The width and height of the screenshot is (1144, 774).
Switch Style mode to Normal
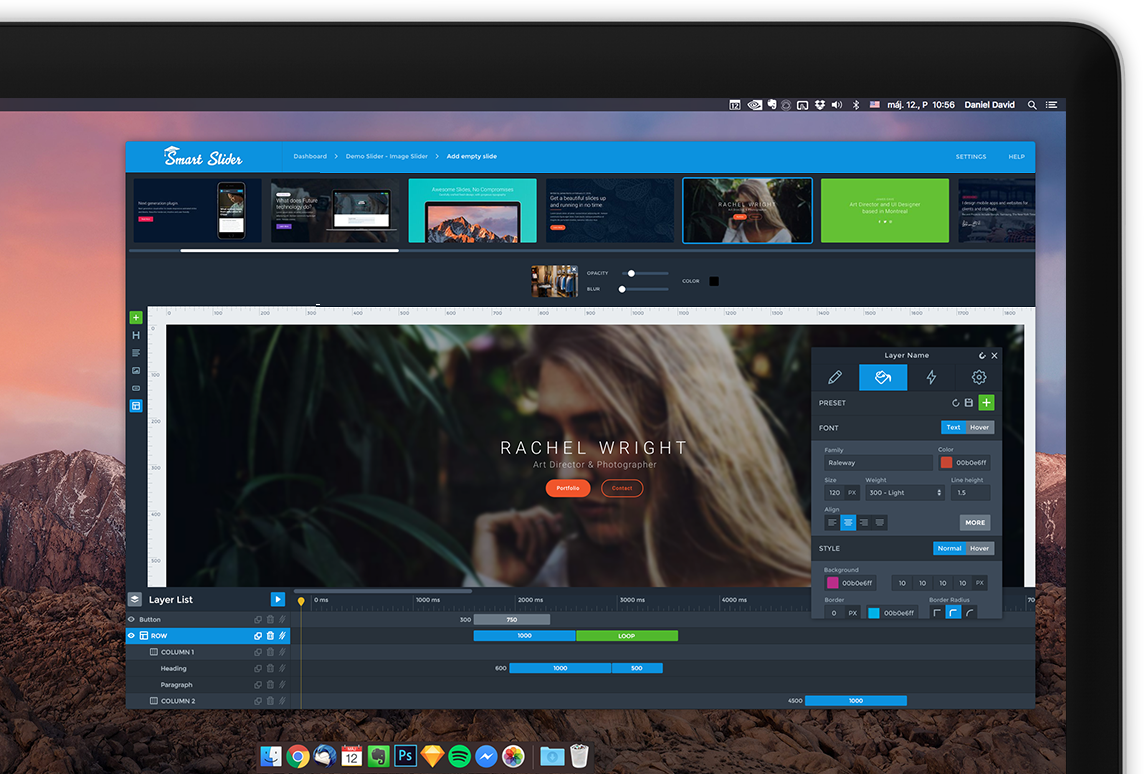click(949, 549)
